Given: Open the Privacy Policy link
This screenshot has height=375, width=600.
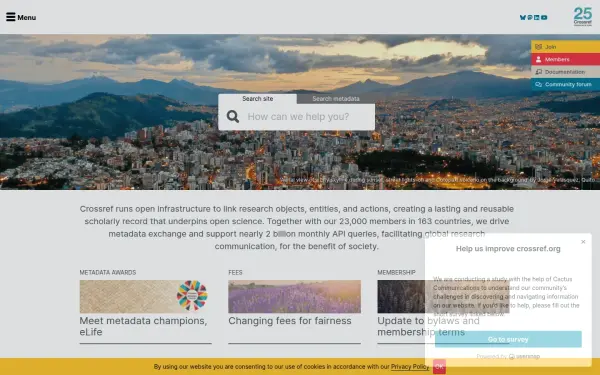Looking at the screenshot, I should coord(409,367).
